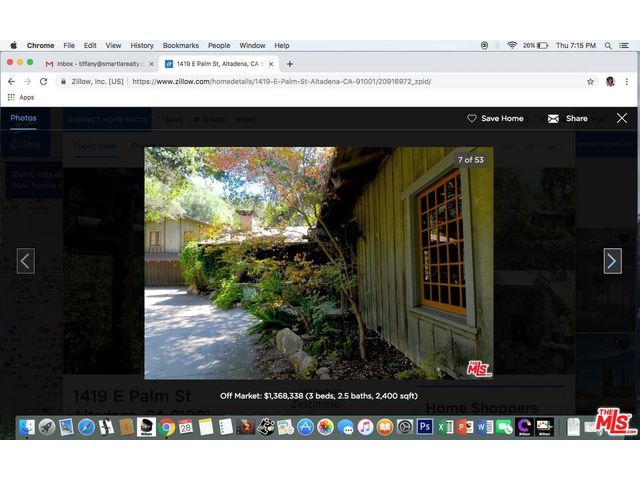Viewport: 640px width, 480px height.
Task: Open the Chrome application menu
Action: click(x=40, y=45)
